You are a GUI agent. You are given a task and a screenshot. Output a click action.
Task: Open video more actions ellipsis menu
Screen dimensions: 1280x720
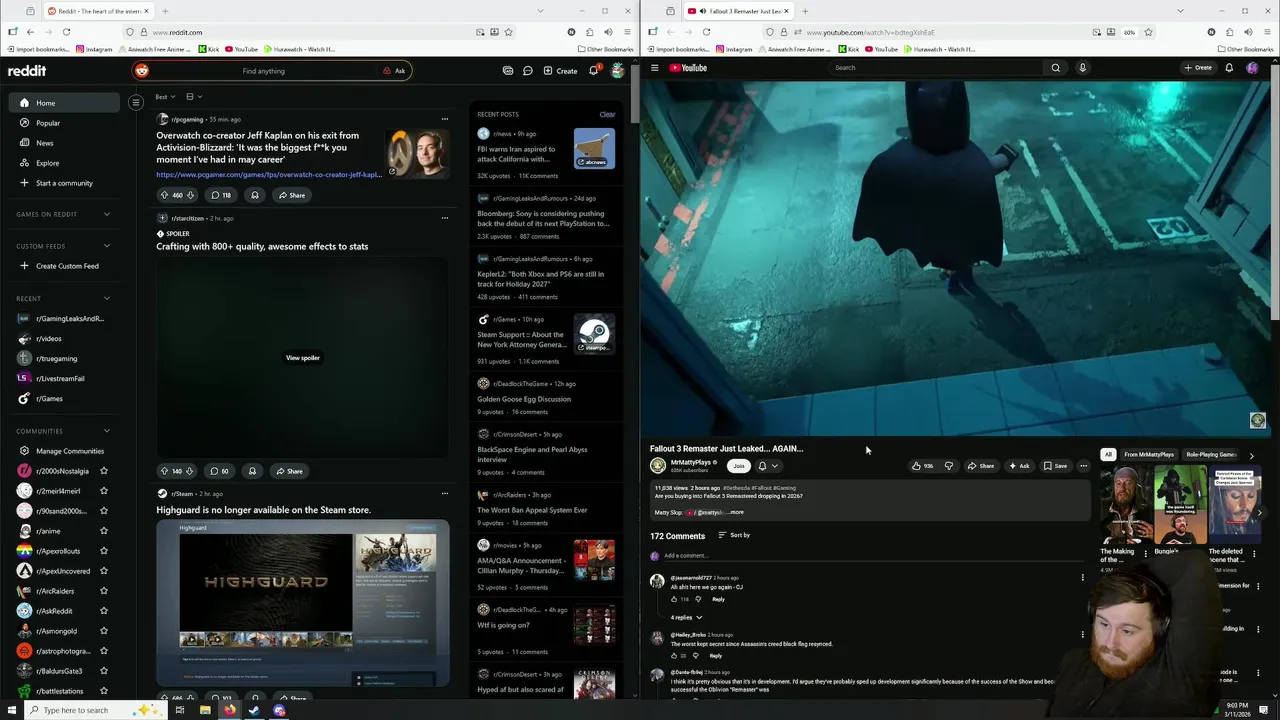tap(1083, 466)
